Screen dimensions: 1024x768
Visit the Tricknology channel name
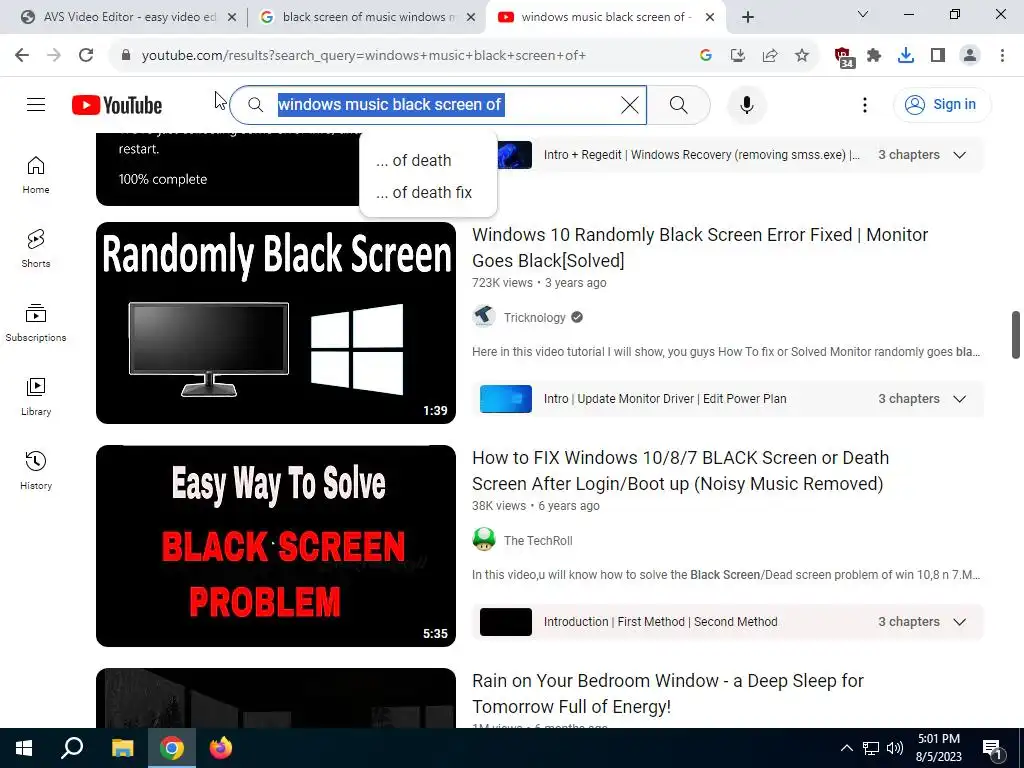[534, 317]
